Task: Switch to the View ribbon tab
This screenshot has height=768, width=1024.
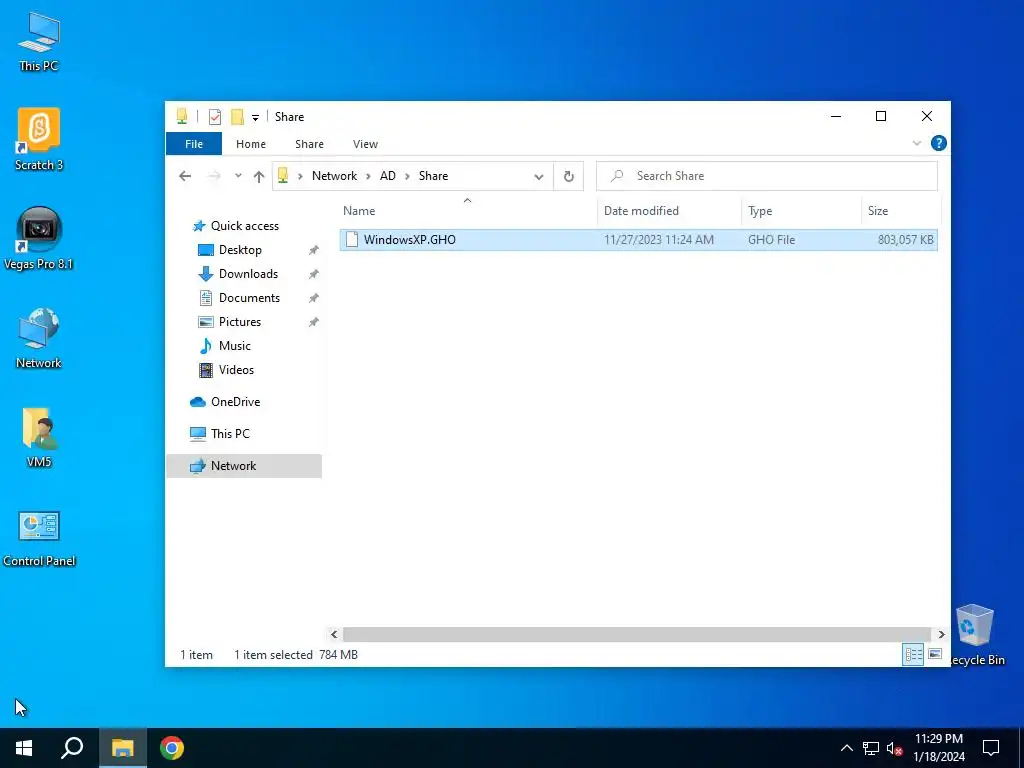Action: pyautogui.click(x=365, y=144)
